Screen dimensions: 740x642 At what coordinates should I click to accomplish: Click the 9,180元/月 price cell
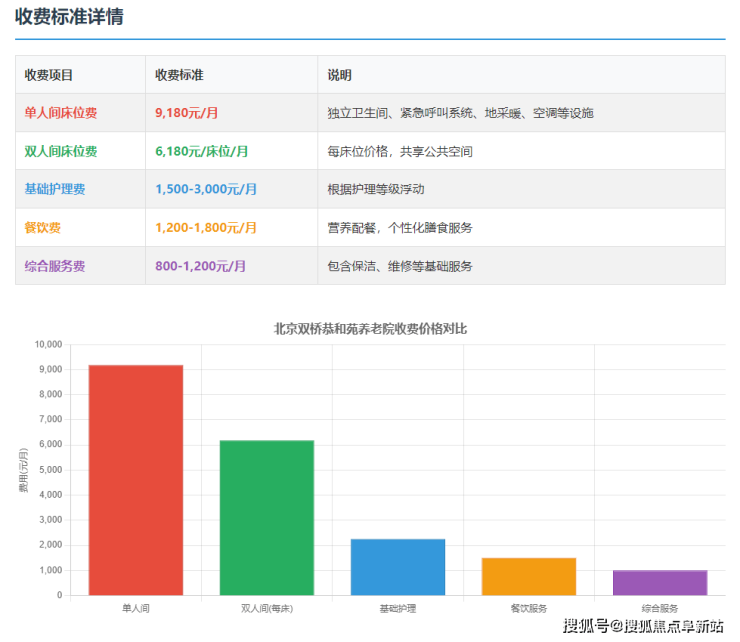click(187, 113)
